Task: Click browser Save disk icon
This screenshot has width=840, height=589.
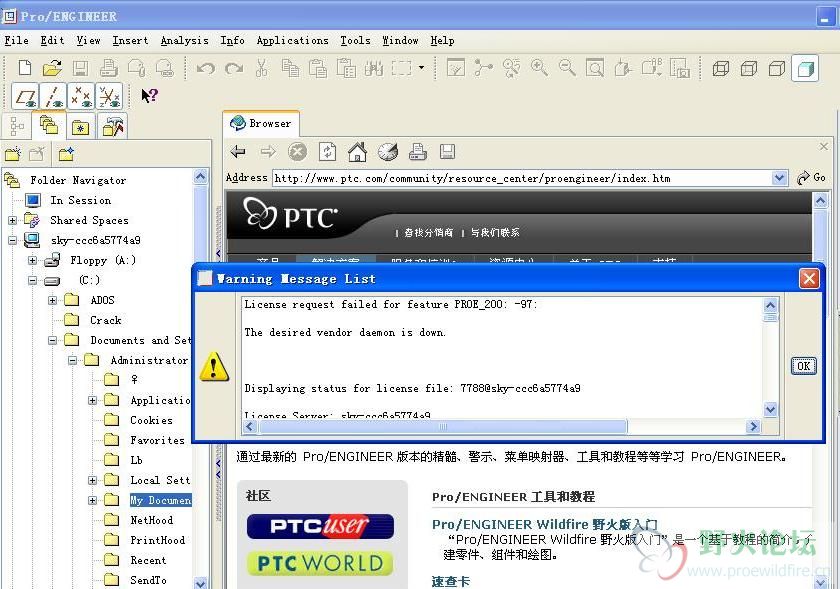Action: (x=447, y=152)
